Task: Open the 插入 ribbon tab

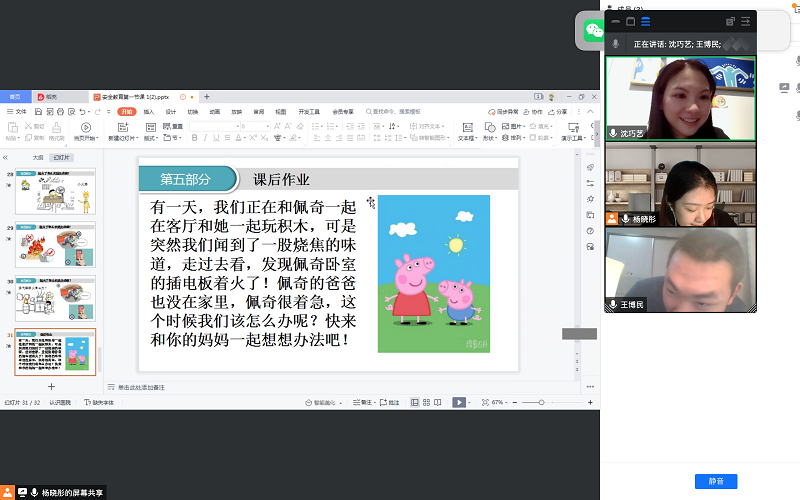Action: coord(149,112)
